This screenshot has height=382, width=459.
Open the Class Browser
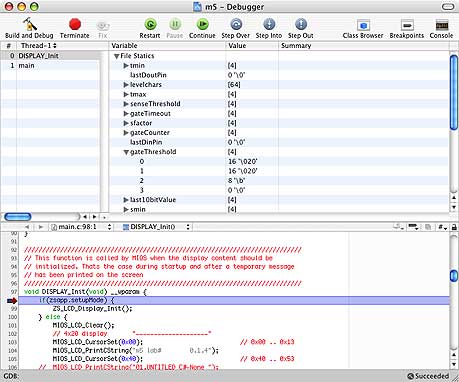[x=363, y=25]
